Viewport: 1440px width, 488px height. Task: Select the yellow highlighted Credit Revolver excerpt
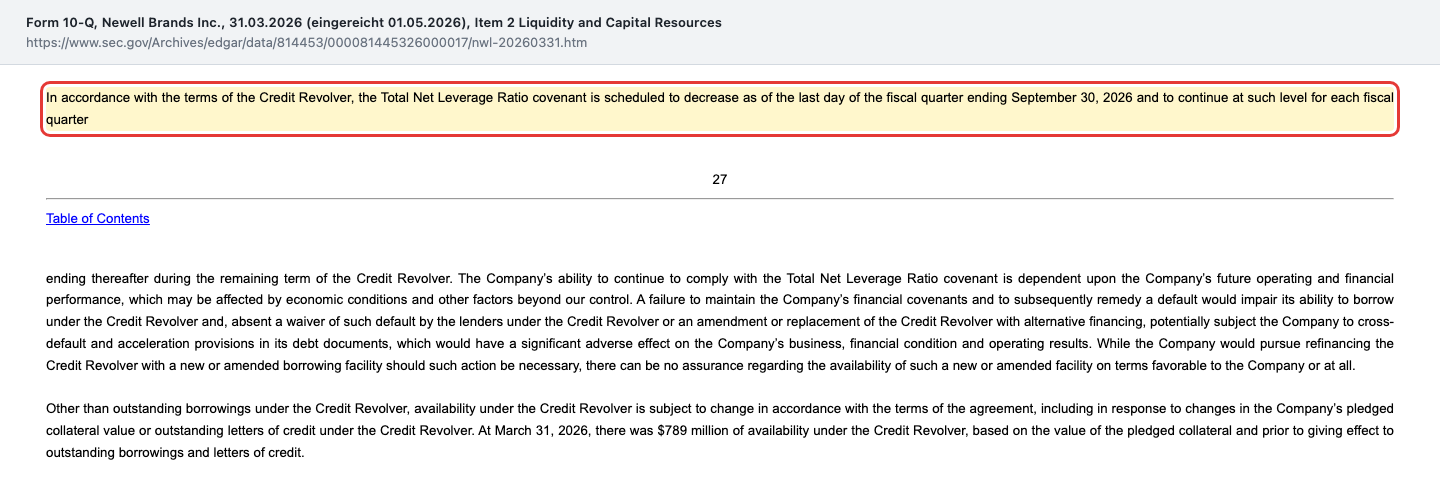(719, 109)
